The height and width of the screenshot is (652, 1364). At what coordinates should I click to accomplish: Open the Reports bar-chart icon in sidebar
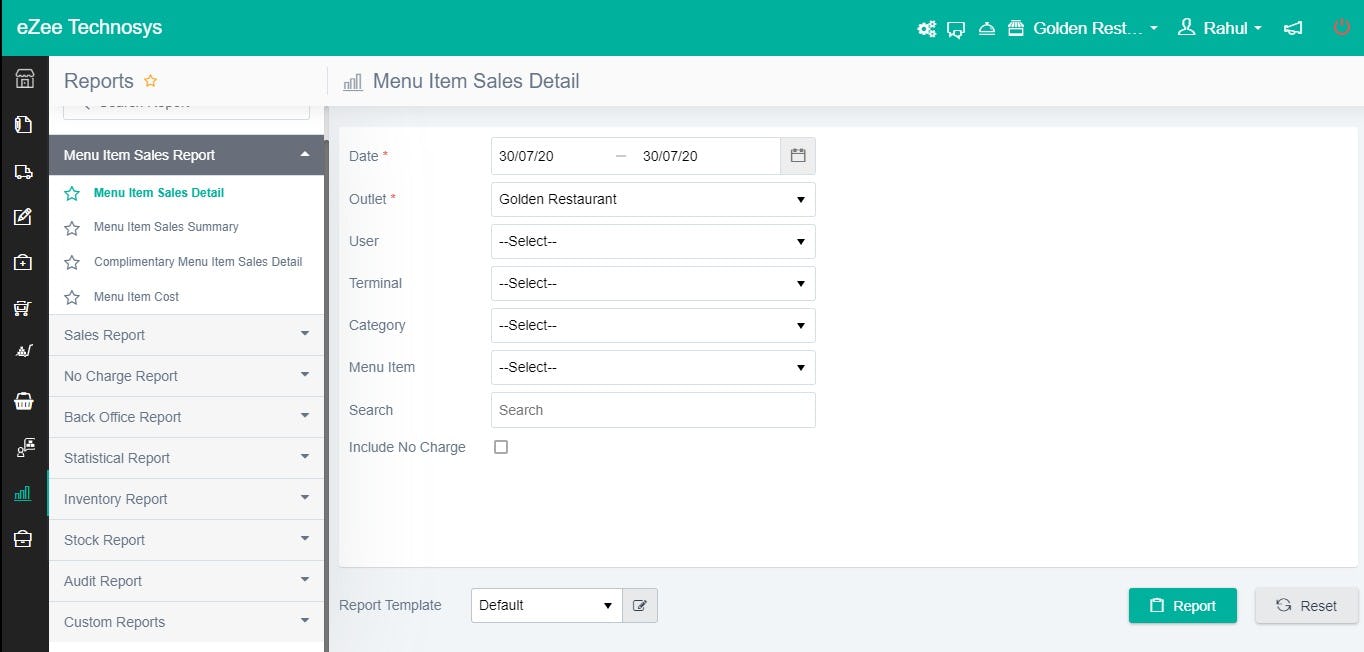pos(25,493)
